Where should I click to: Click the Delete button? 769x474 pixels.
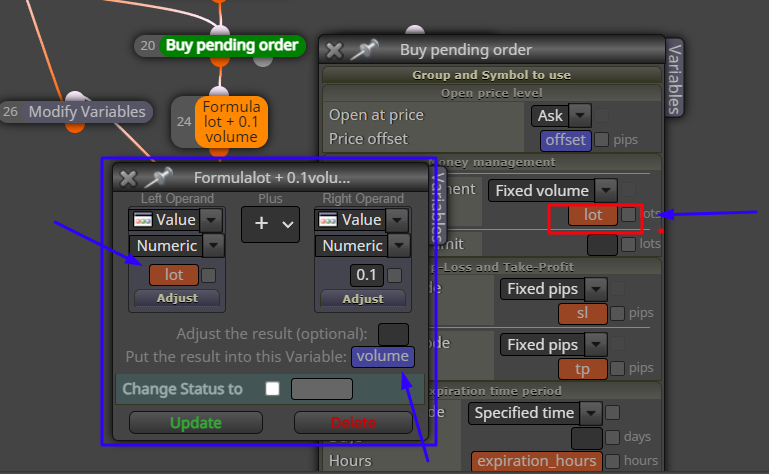click(x=353, y=422)
